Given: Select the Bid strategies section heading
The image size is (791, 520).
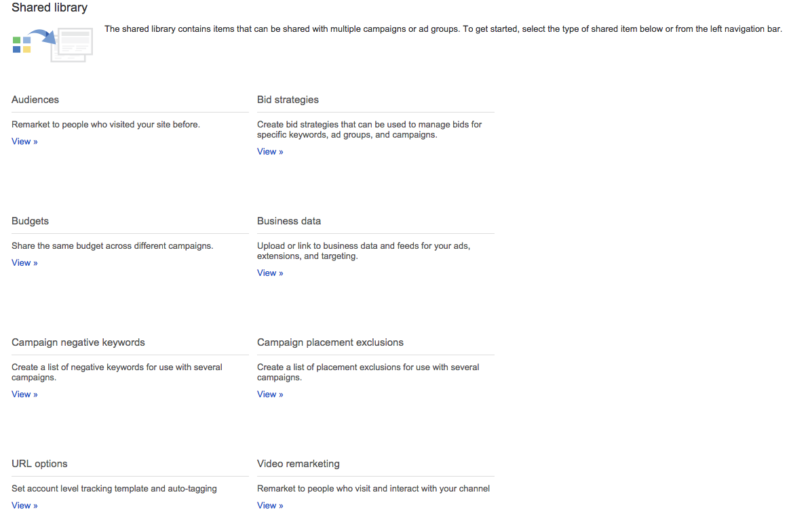Looking at the screenshot, I should point(288,100).
